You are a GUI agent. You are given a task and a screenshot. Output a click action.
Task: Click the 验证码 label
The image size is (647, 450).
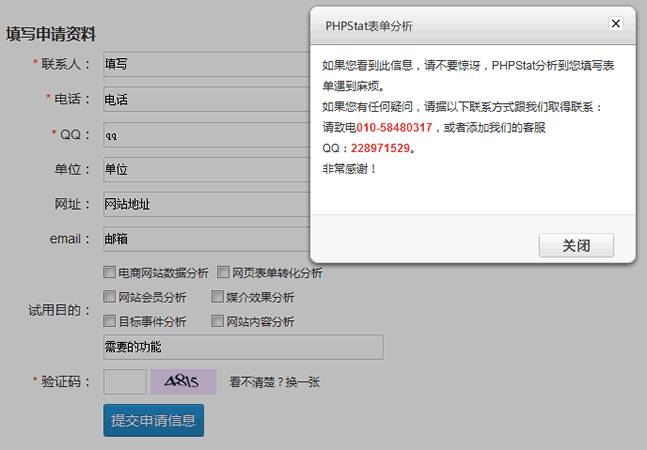(65, 382)
